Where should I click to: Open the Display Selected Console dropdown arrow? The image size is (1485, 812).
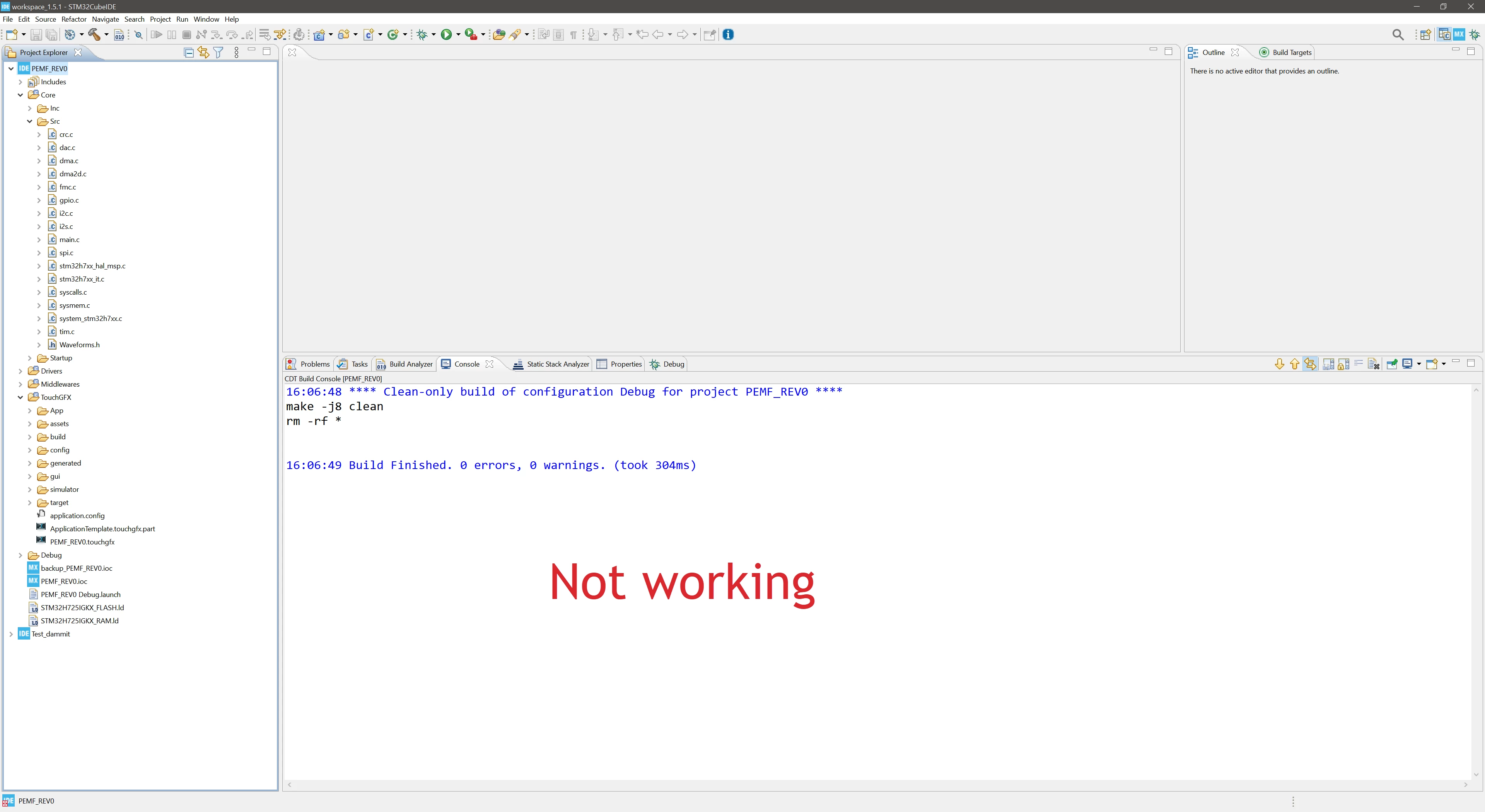[1419, 364]
